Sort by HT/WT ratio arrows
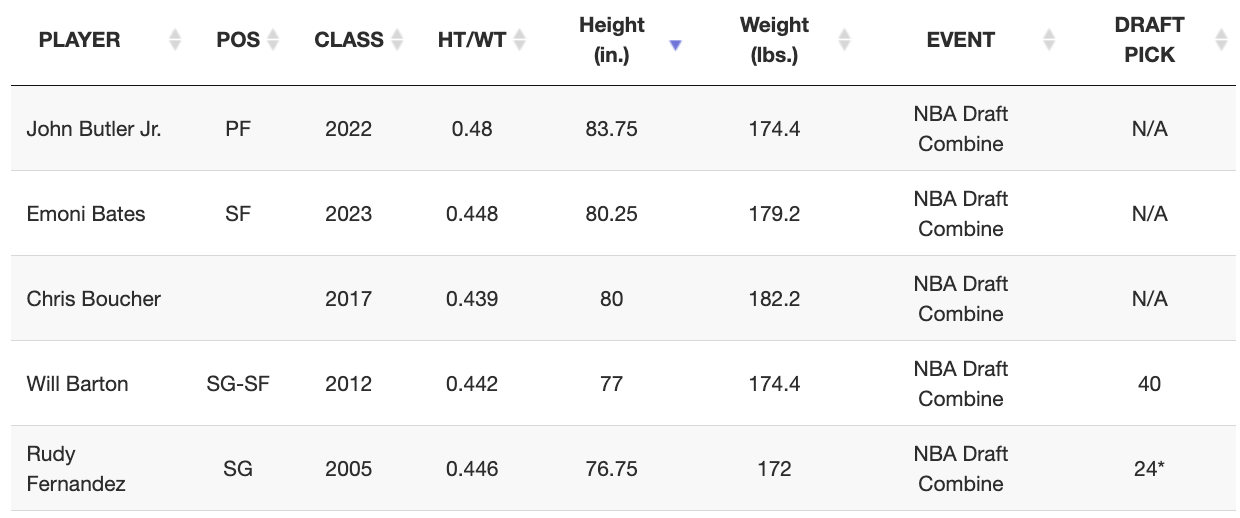The image size is (1240, 518). 519,40
